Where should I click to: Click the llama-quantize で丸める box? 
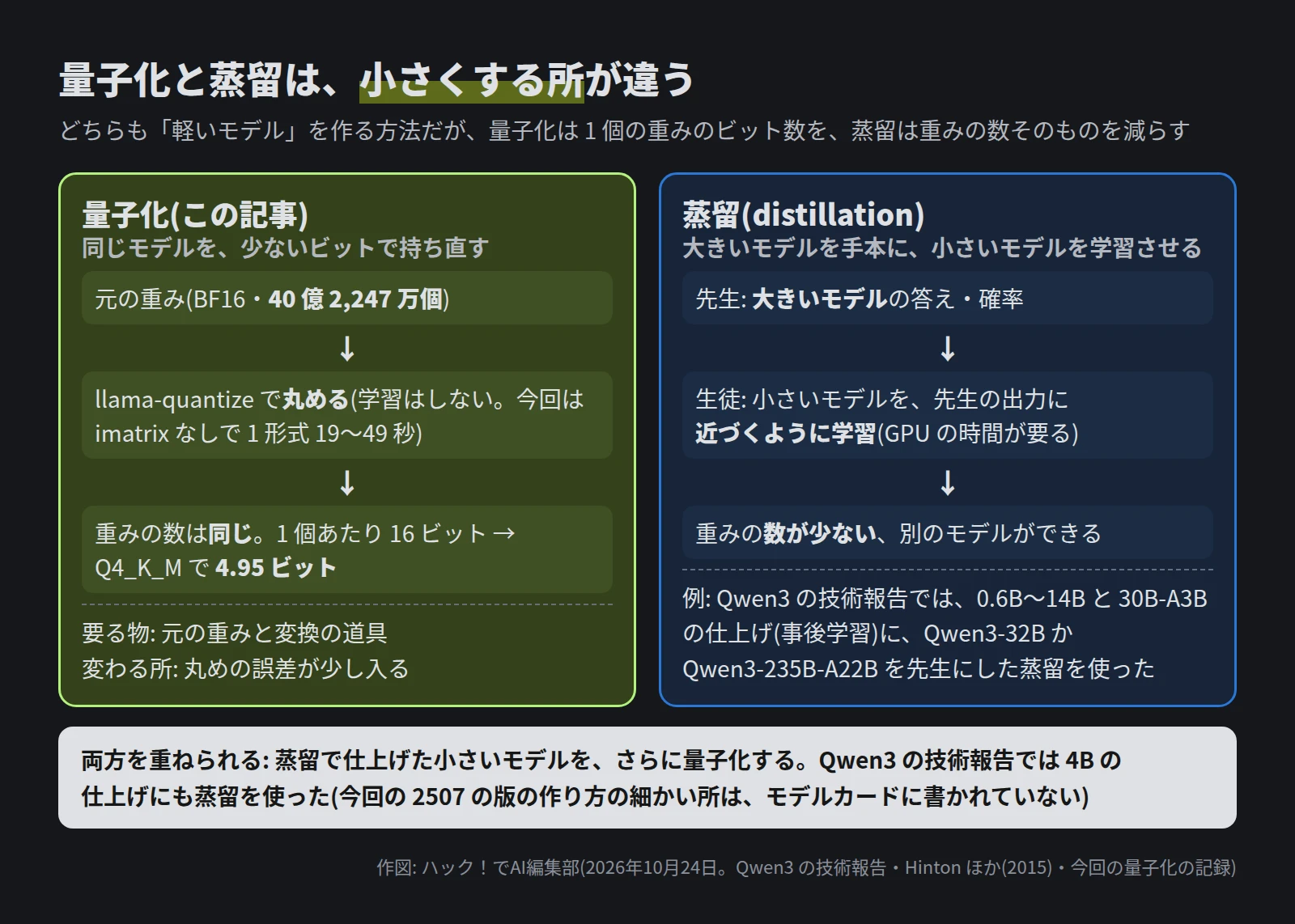coord(347,416)
